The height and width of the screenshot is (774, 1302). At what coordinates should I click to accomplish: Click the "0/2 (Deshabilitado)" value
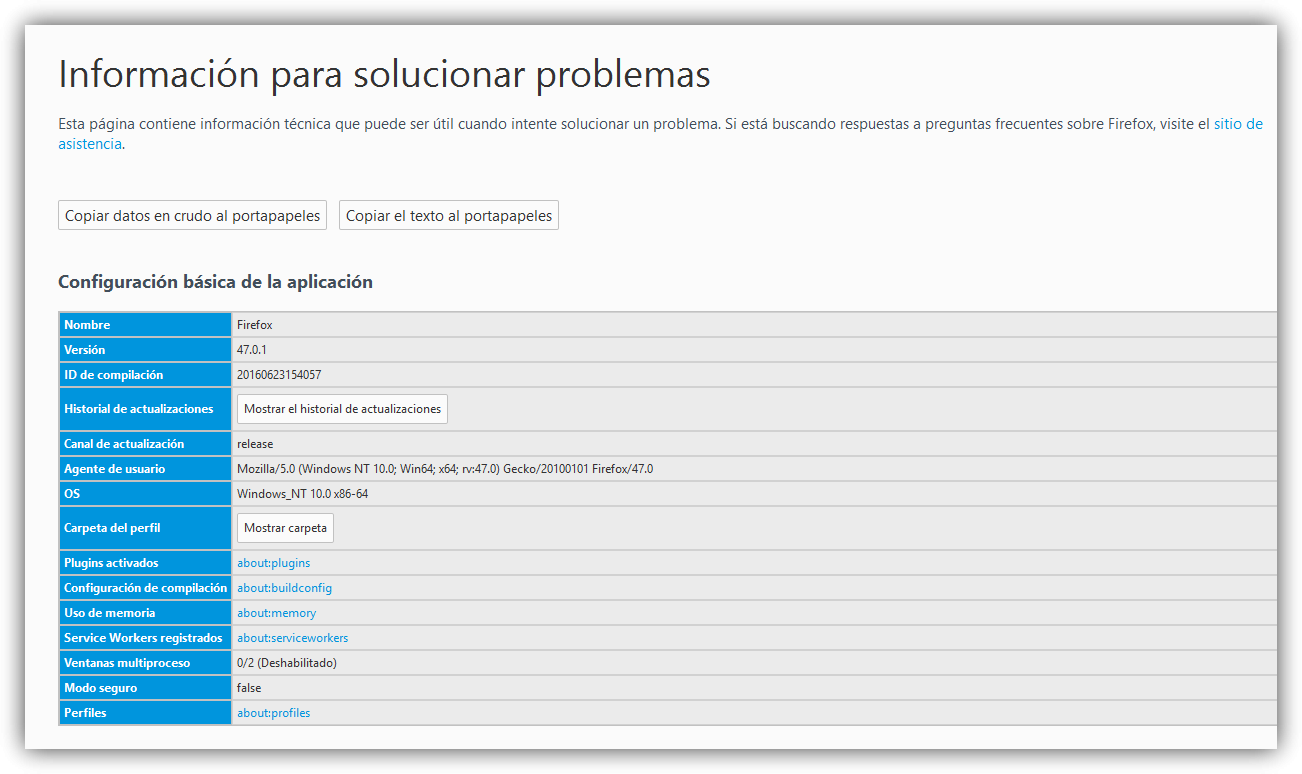(287, 663)
